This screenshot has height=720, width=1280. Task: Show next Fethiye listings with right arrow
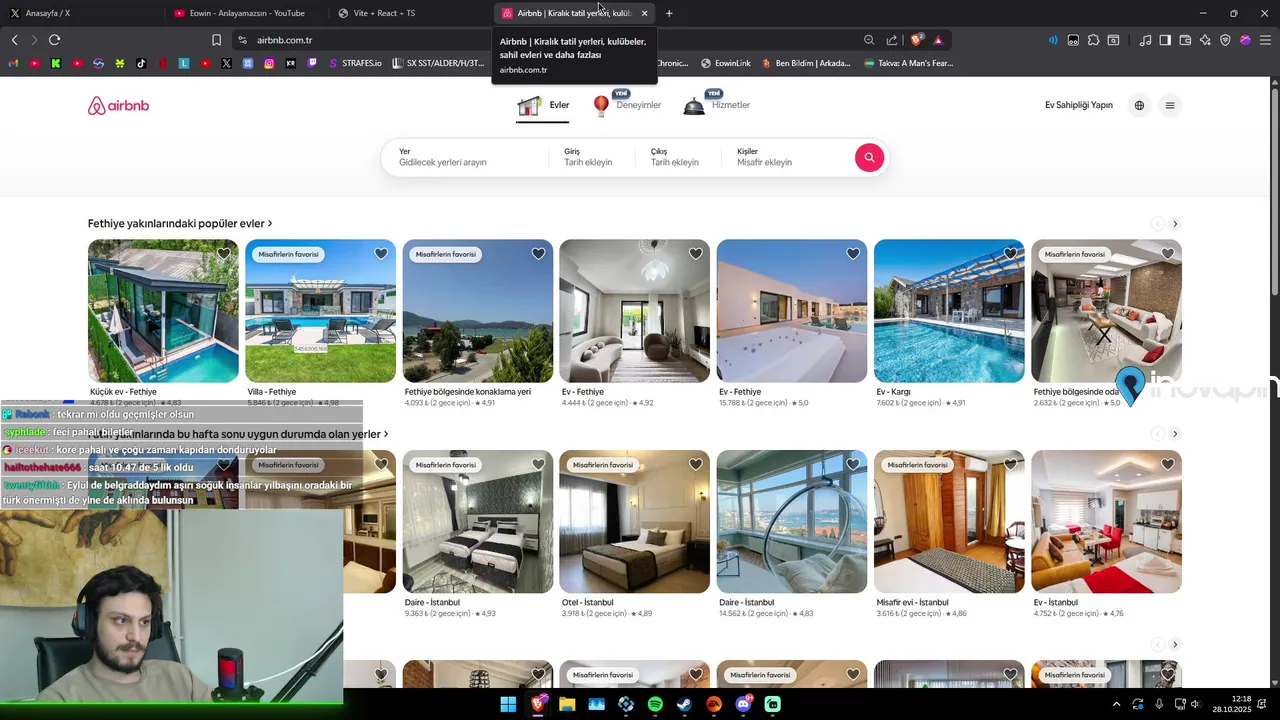click(1175, 224)
